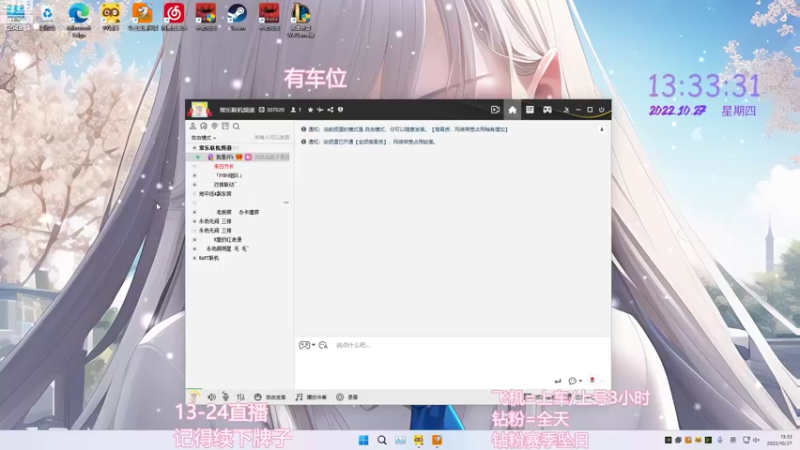Viewport: 800px width, 450px height.
Task: Select the red 末日方长 sub-channel
Action: tap(223, 166)
